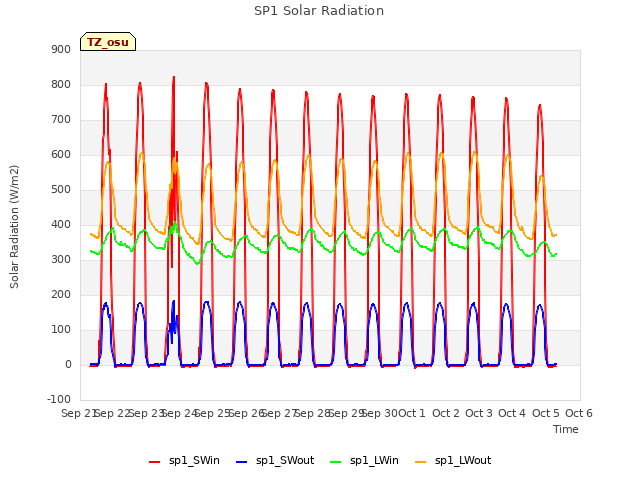Click the green sp1_LWin legend swatch

pyautogui.click(x=336, y=462)
